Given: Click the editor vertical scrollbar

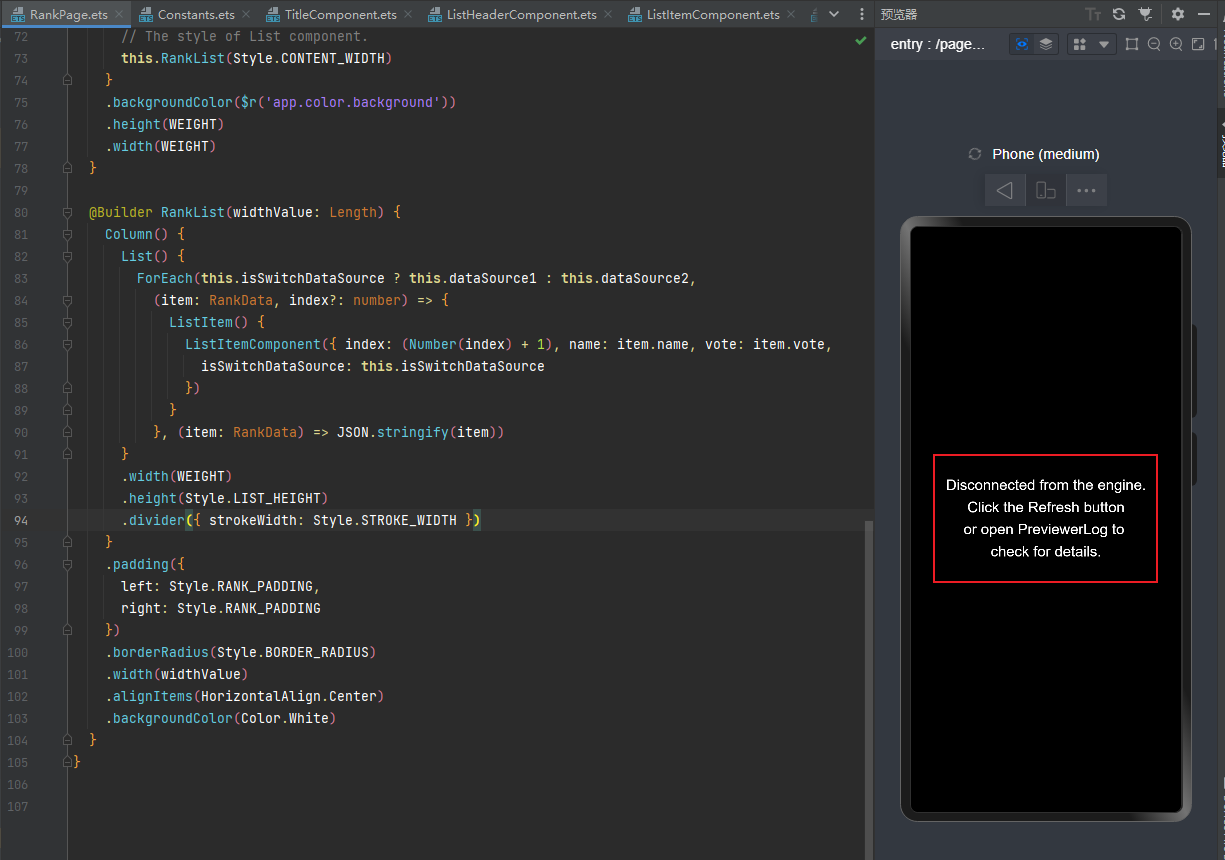Looking at the screenshot, I should pyautogui.click(x=868, y=690).
